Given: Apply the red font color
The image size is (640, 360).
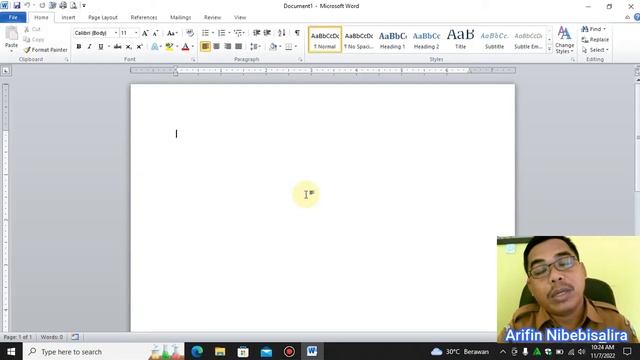Looking at the screenshot, I should click(185, 47).
